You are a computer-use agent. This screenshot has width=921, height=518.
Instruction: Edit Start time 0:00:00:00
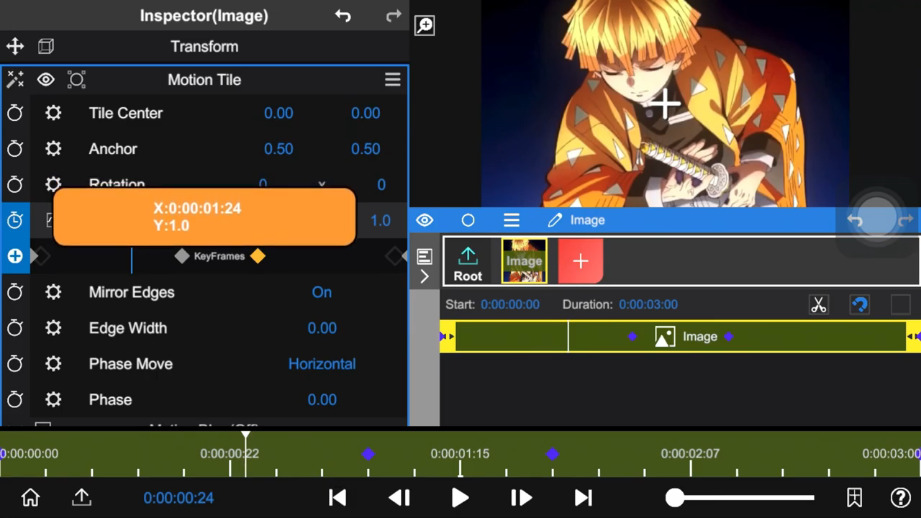[x=510, y=304]
